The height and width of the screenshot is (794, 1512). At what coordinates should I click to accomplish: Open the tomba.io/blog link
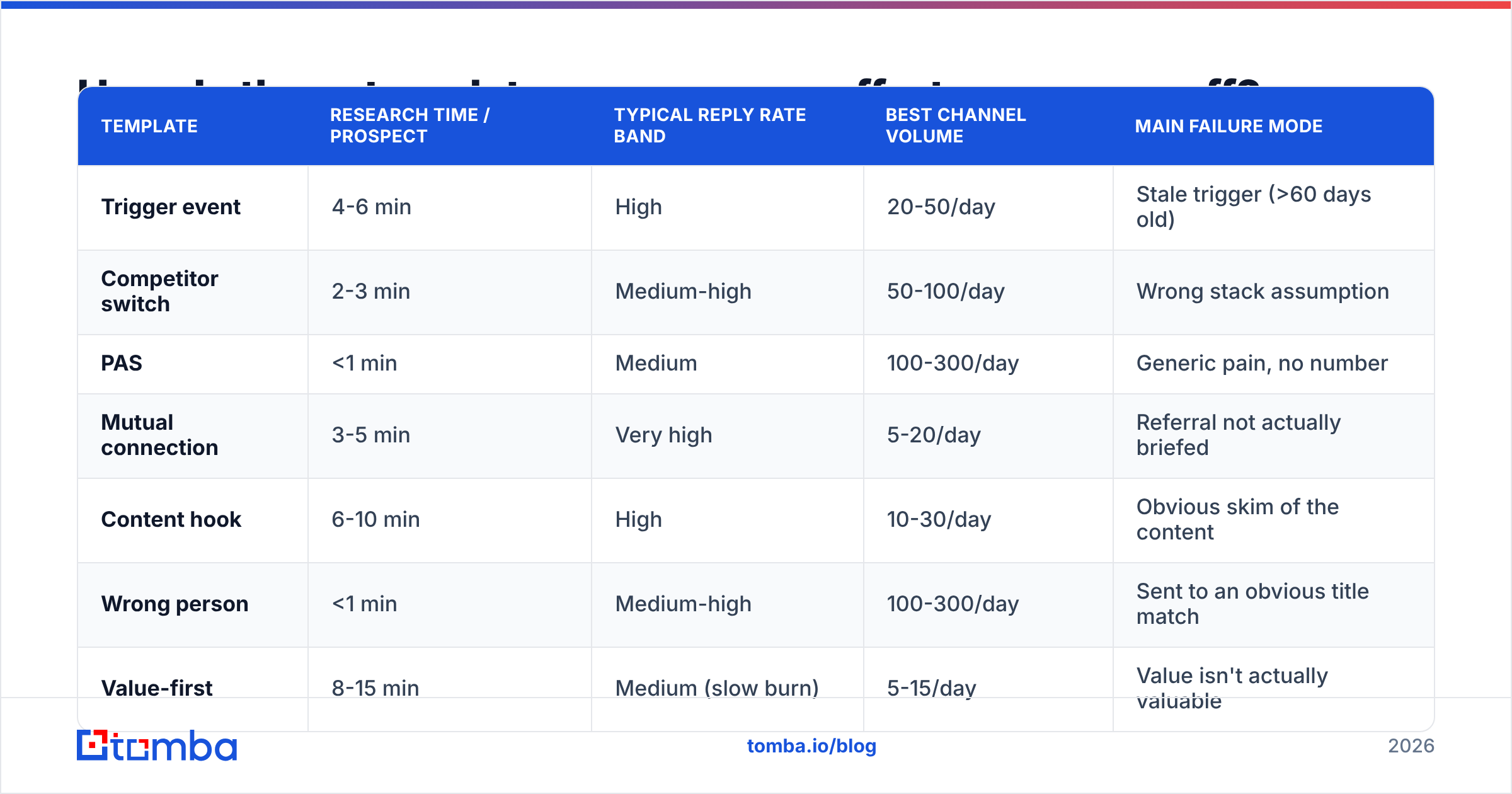(x=811, y=746)
